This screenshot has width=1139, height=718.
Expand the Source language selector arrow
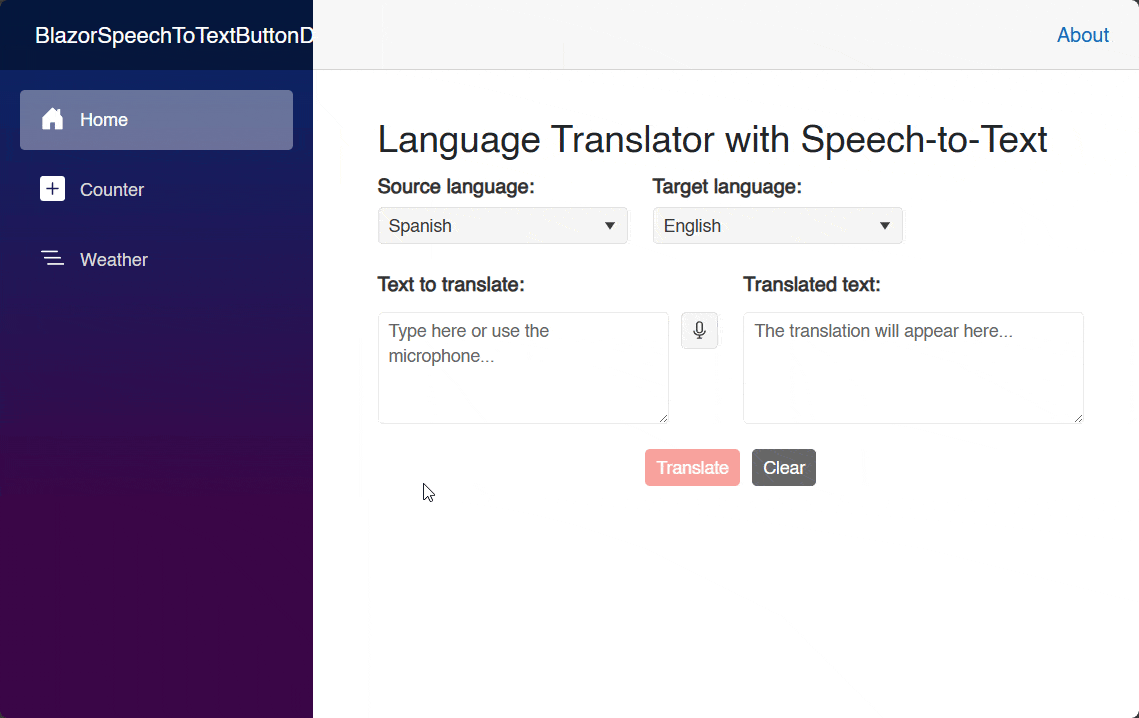coord(610,225)
